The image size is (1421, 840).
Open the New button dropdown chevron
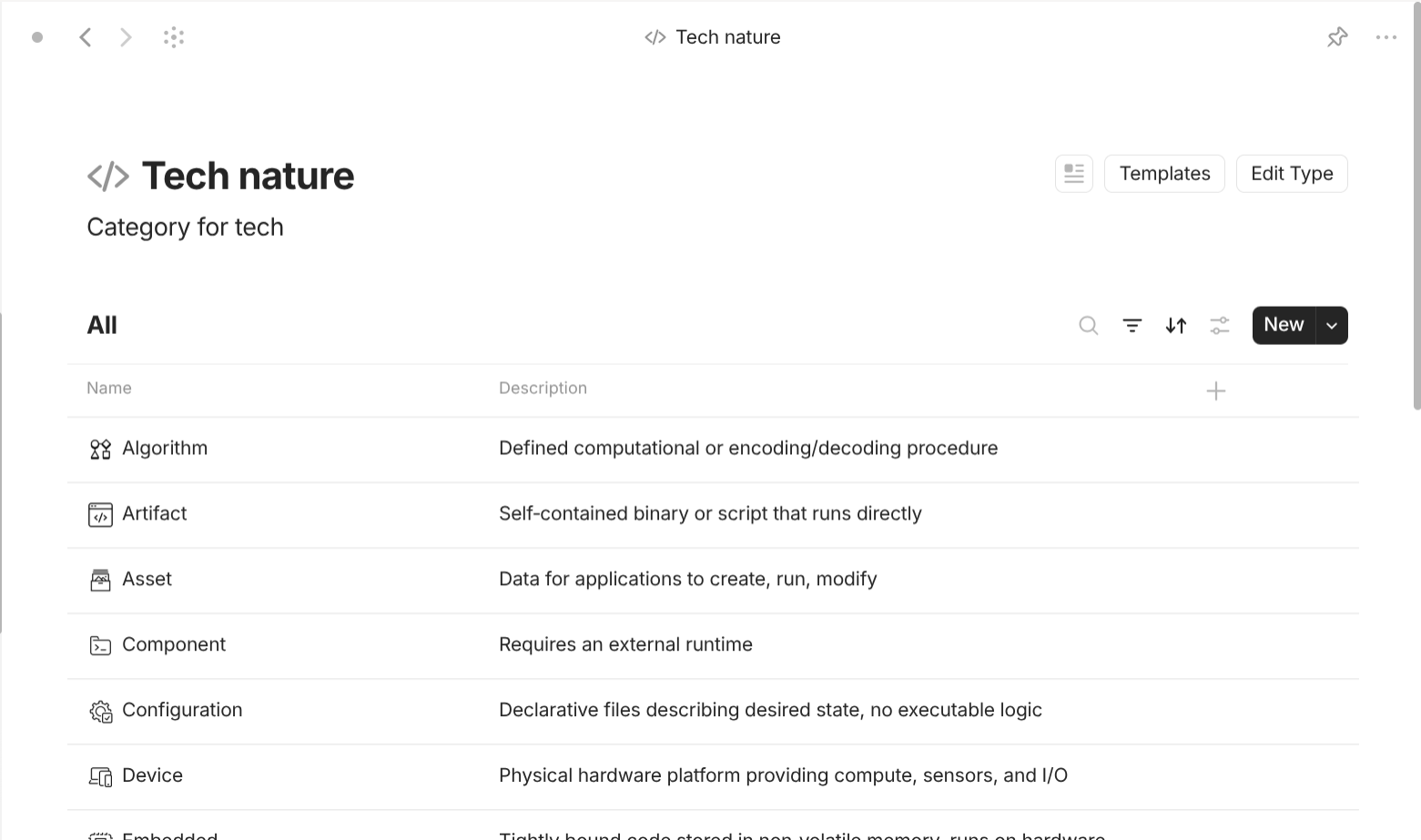pyautogui.click(x=1331, y=325)
